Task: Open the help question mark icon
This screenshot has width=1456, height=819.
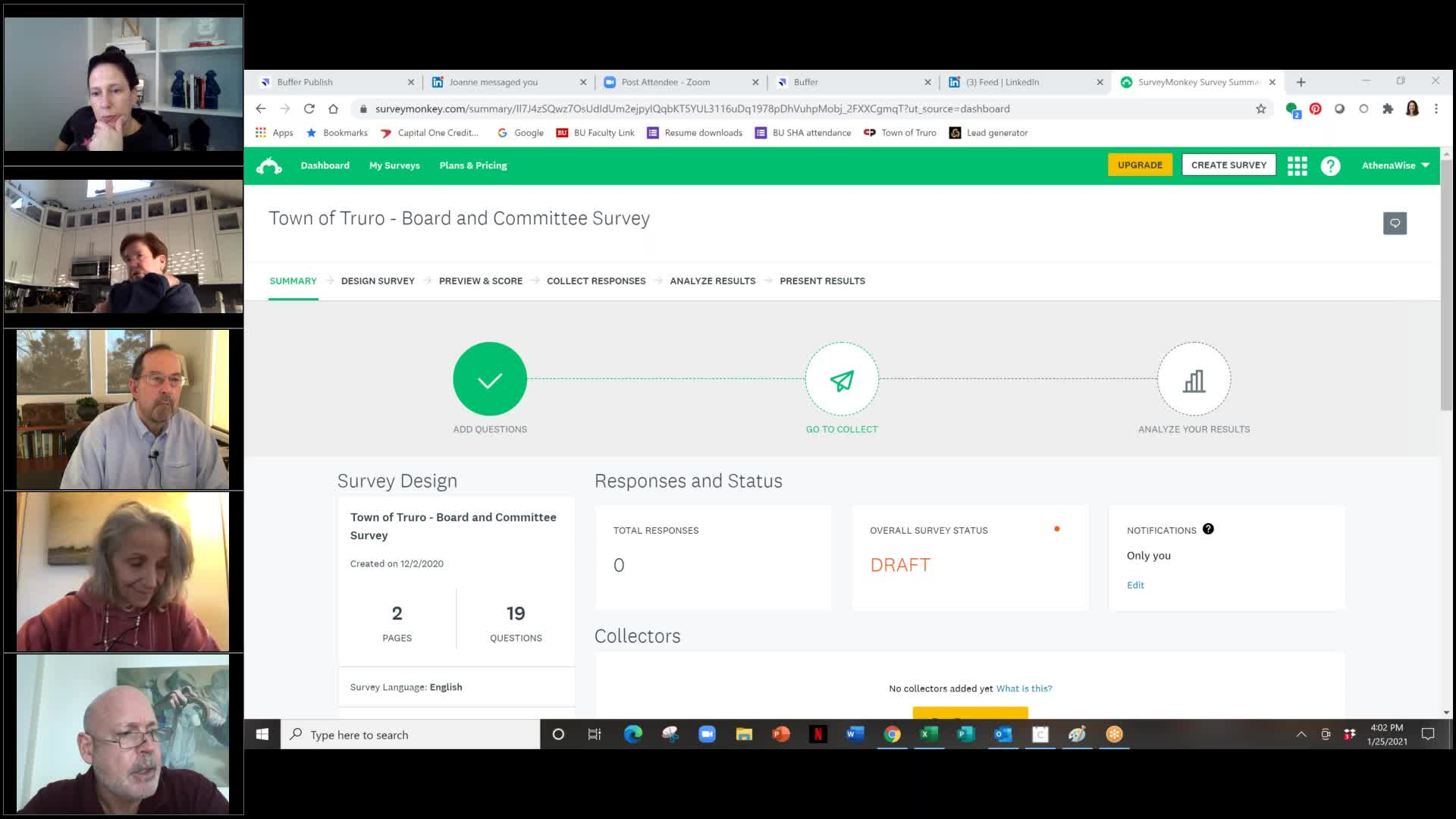Action: pyautogui.click(x=1330, y=165)
